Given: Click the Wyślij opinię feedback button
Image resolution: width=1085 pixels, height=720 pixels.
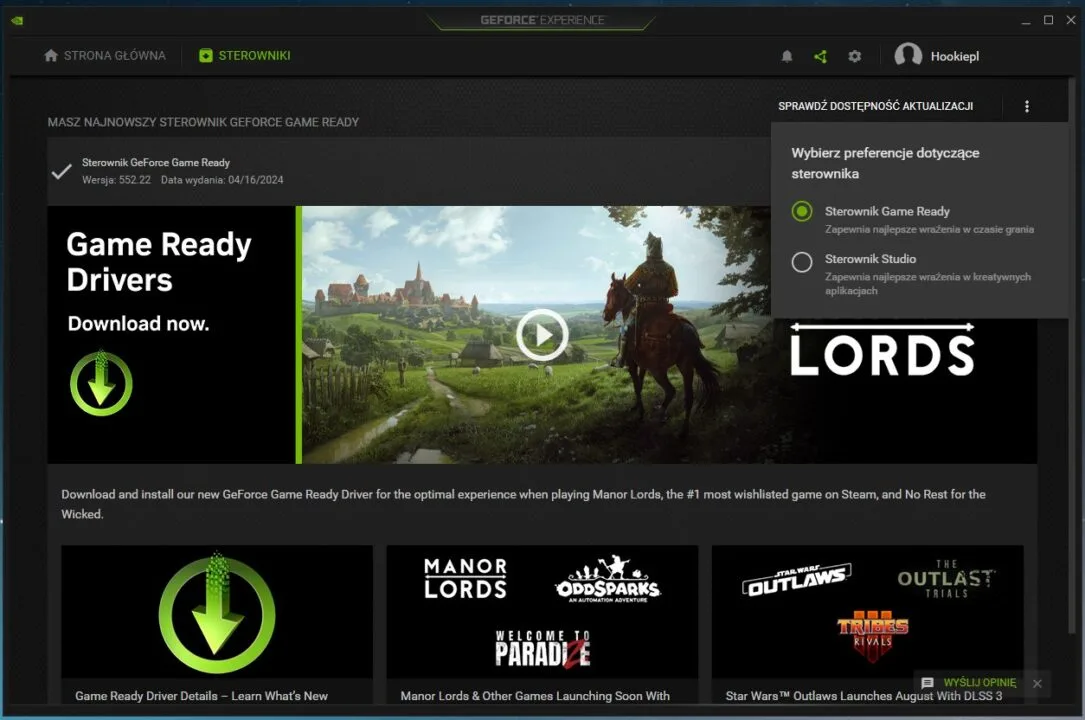Looking at the screenshot, I should pos(967,683).
